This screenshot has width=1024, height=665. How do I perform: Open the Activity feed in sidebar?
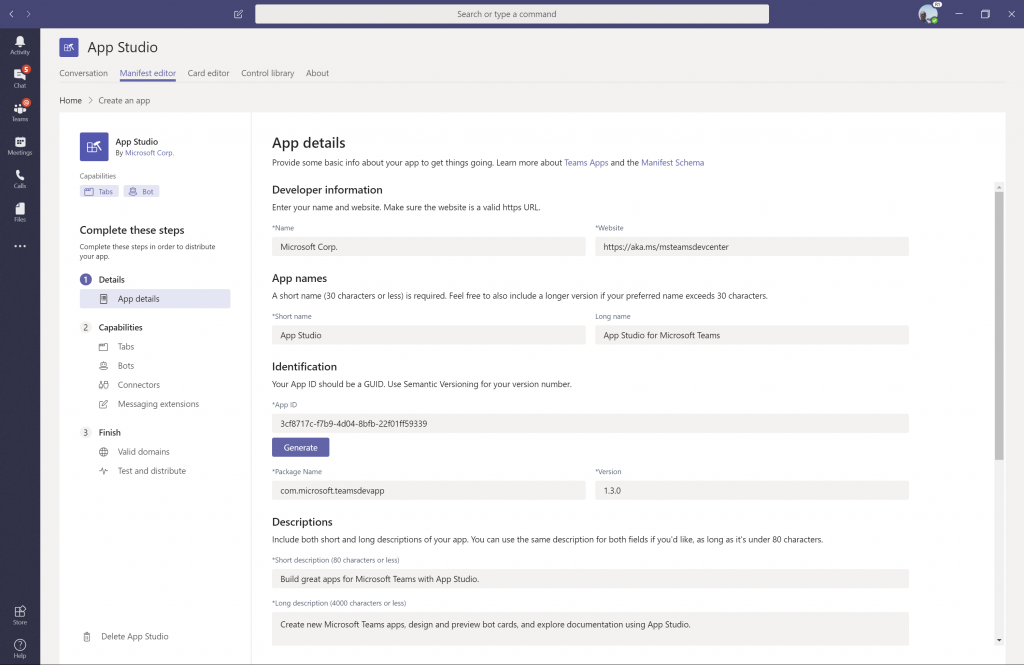19,44
